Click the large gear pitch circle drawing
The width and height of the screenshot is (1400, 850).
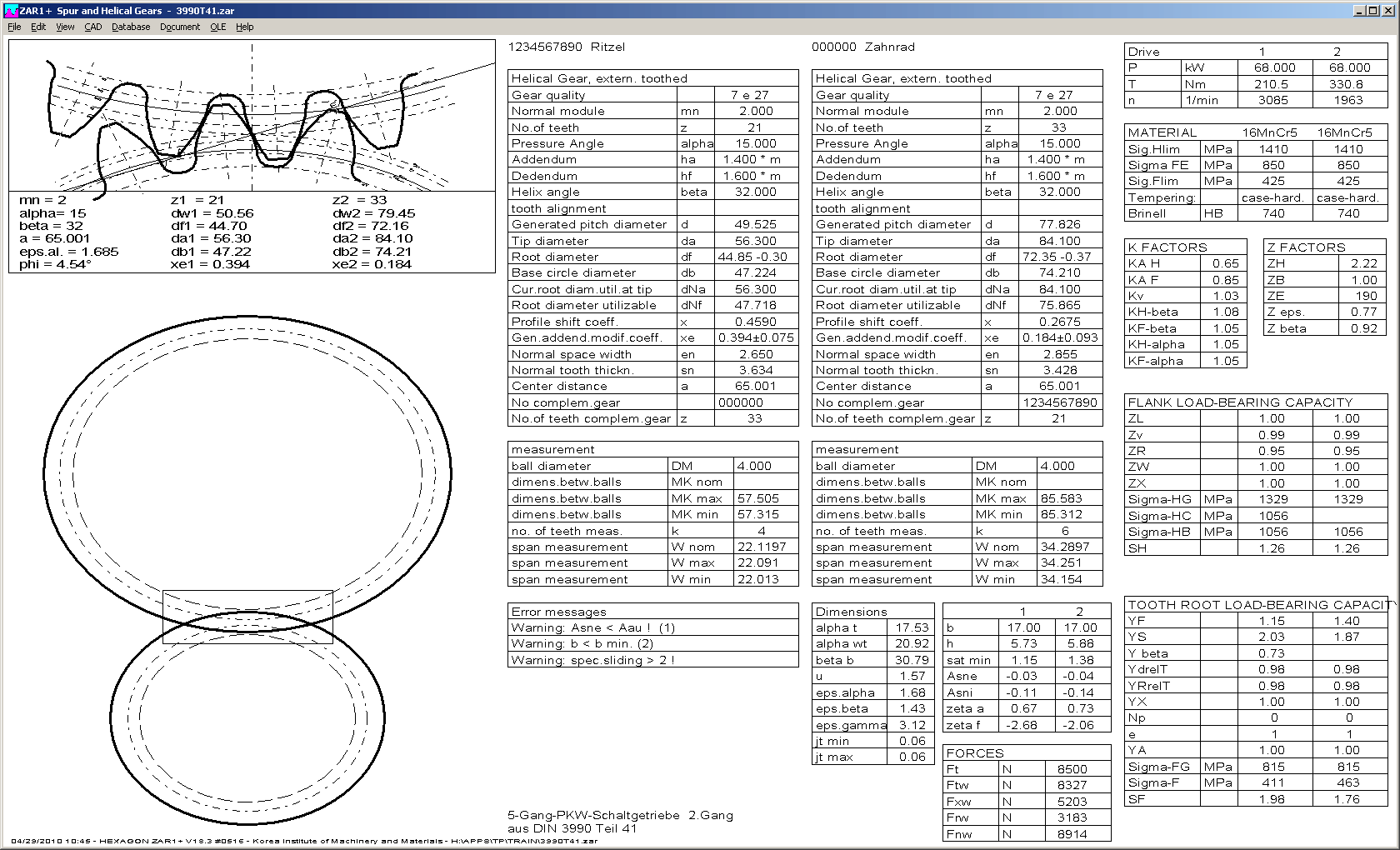click(x=247, y=472)
